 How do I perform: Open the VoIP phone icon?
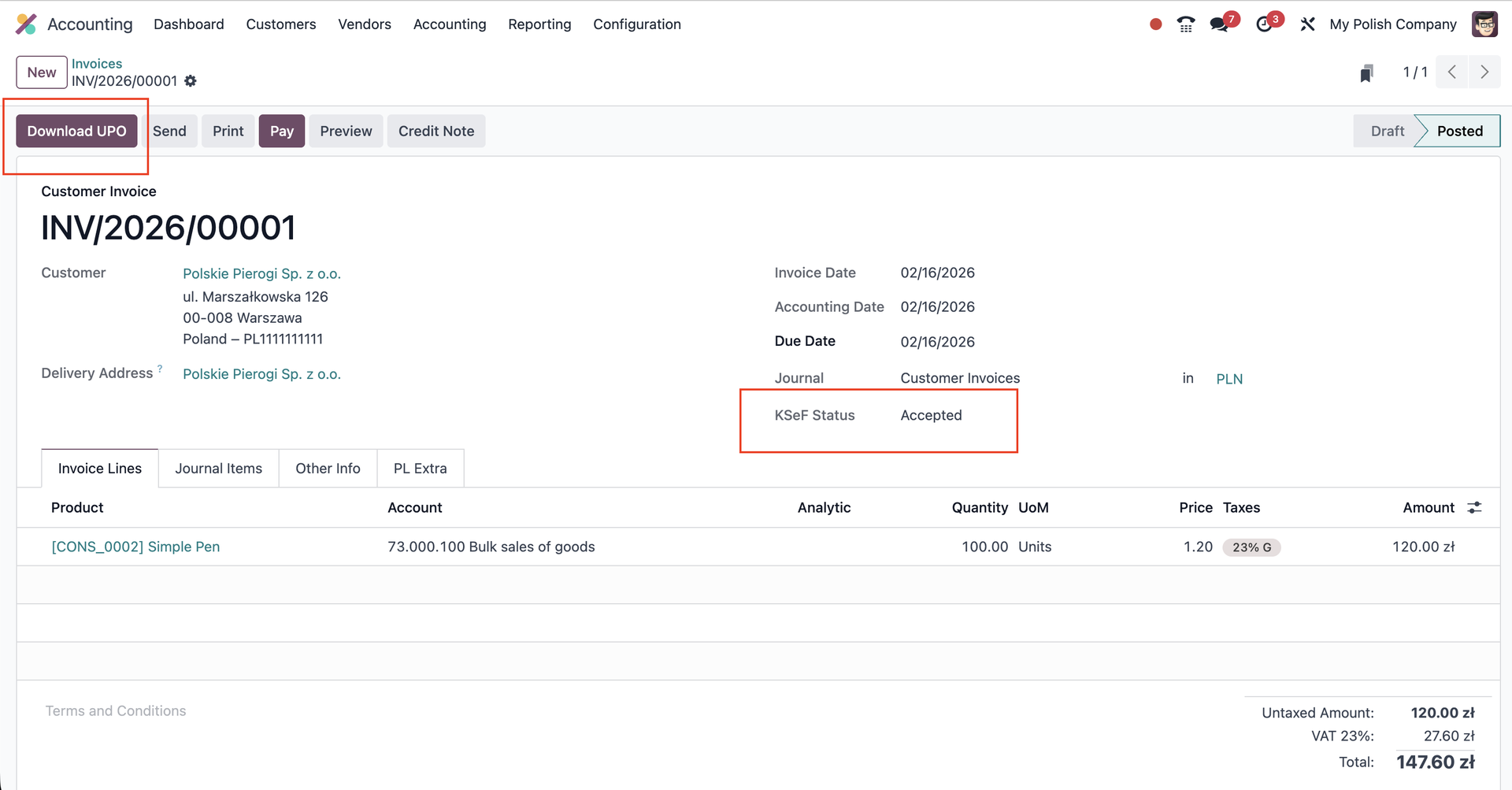point(1185,24)
